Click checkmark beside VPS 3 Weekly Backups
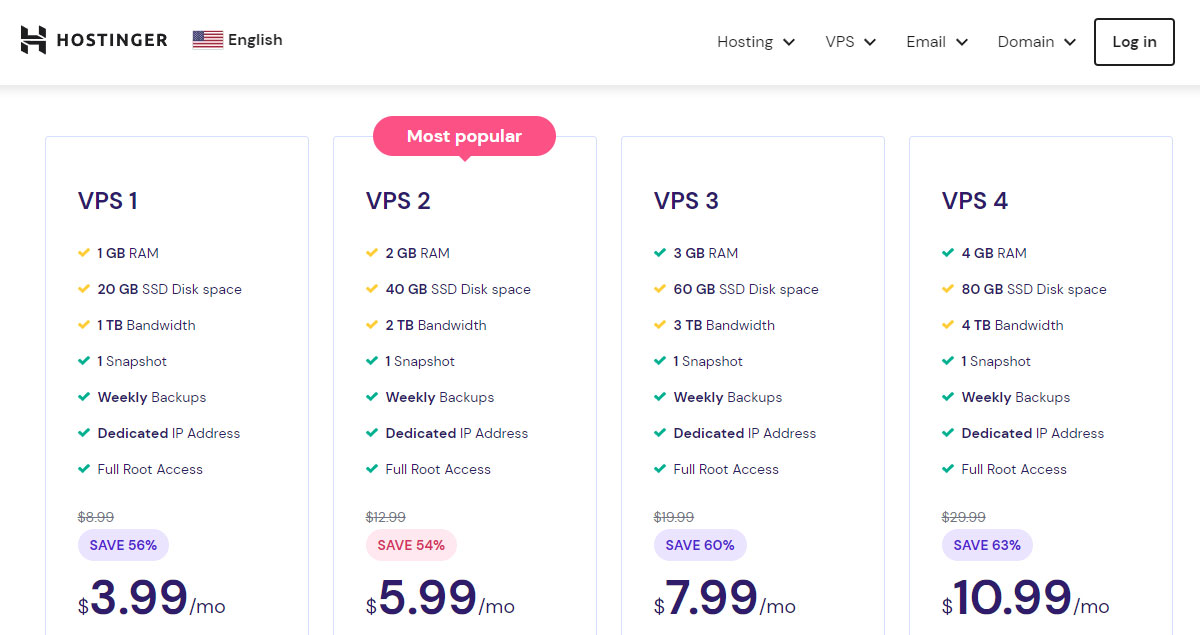 tap(660, 397)
